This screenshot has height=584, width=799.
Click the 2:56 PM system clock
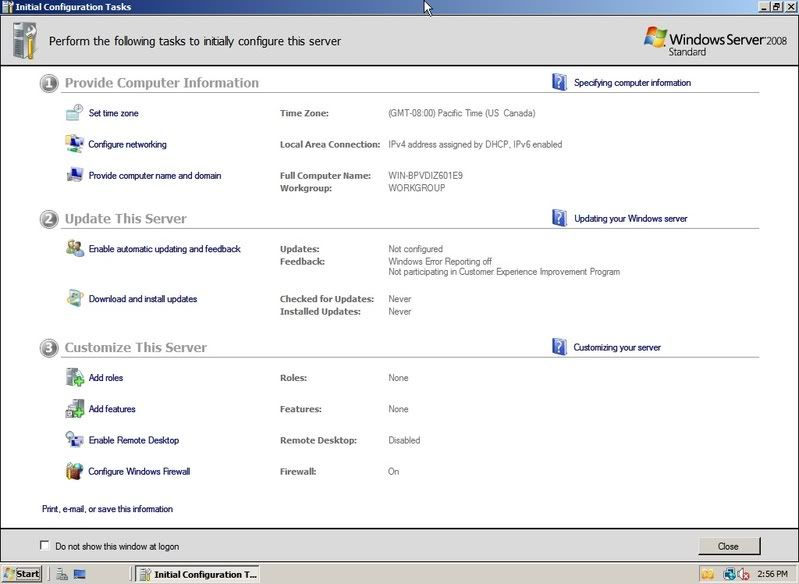coord(773,574)
